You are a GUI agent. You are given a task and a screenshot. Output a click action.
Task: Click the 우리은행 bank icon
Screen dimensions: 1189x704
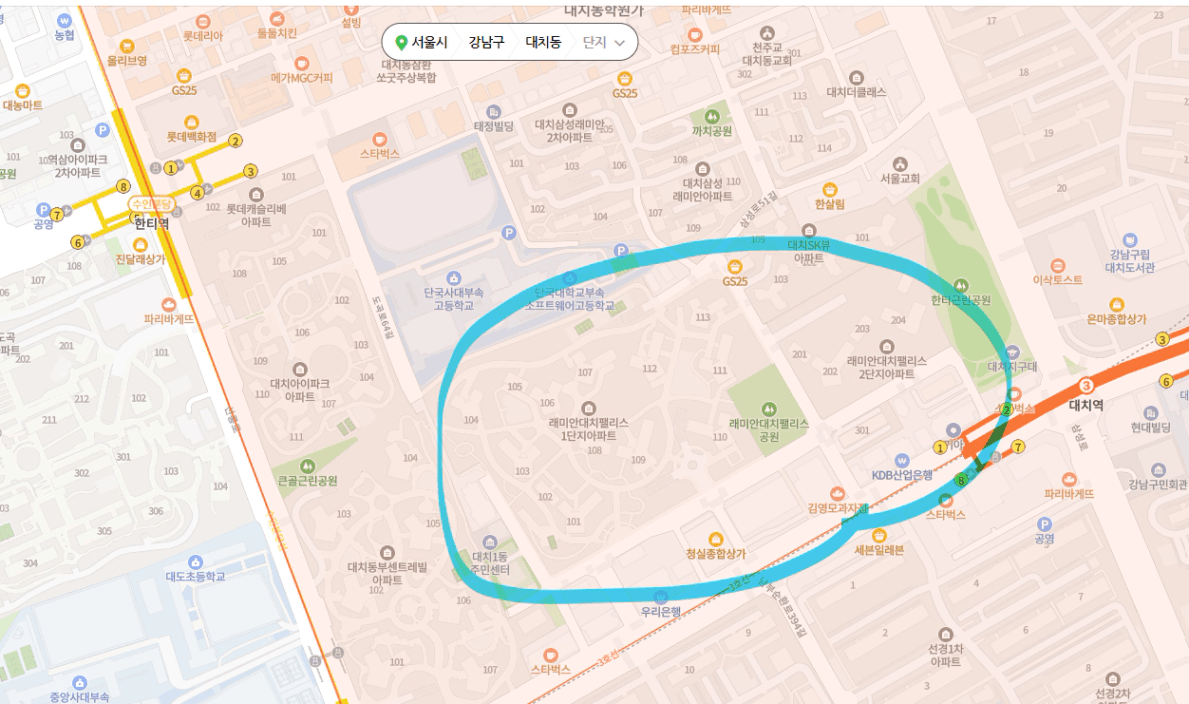(x=660, y=597)
